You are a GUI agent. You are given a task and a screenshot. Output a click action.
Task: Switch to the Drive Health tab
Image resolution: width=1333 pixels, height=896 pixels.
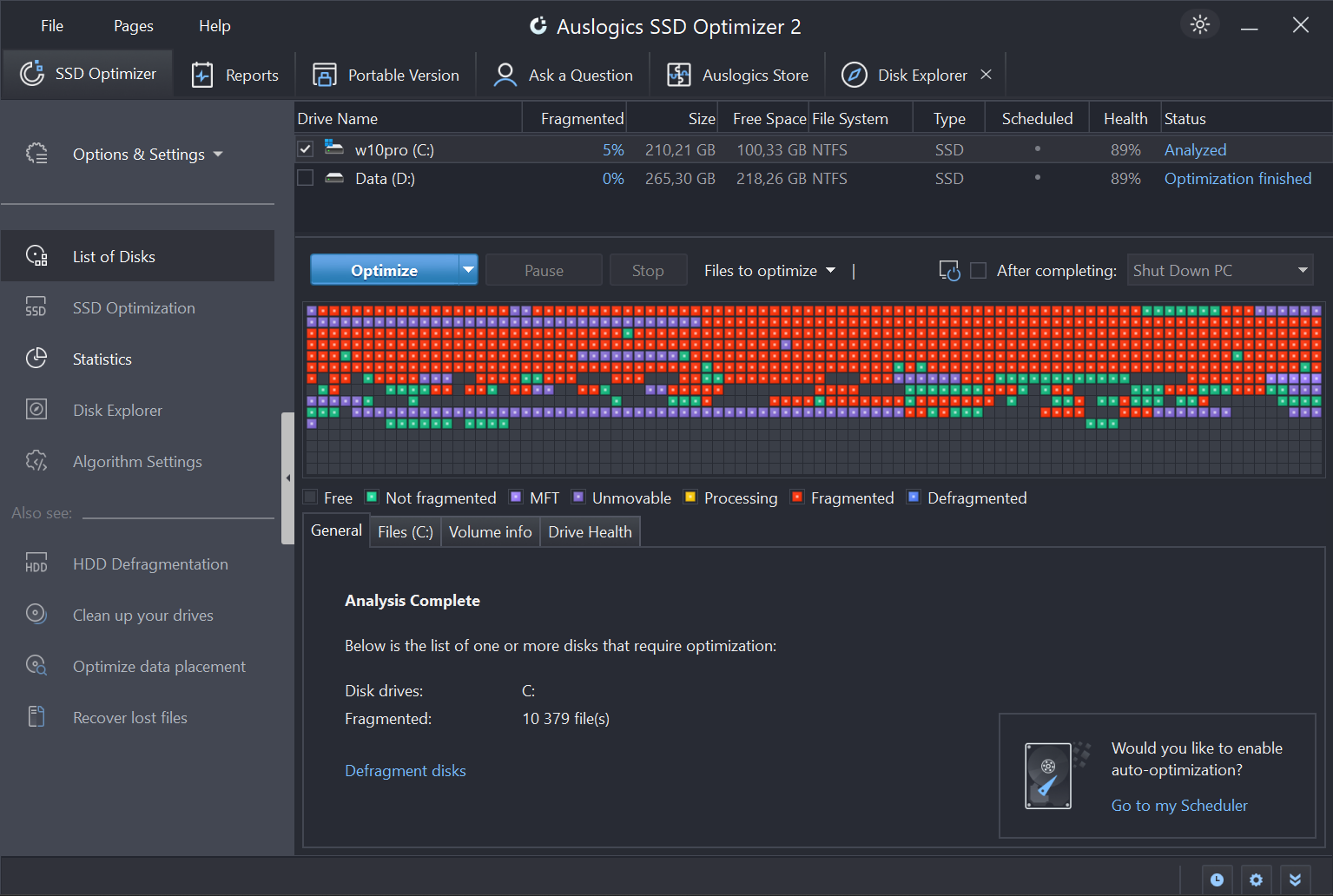pos(591,531)
